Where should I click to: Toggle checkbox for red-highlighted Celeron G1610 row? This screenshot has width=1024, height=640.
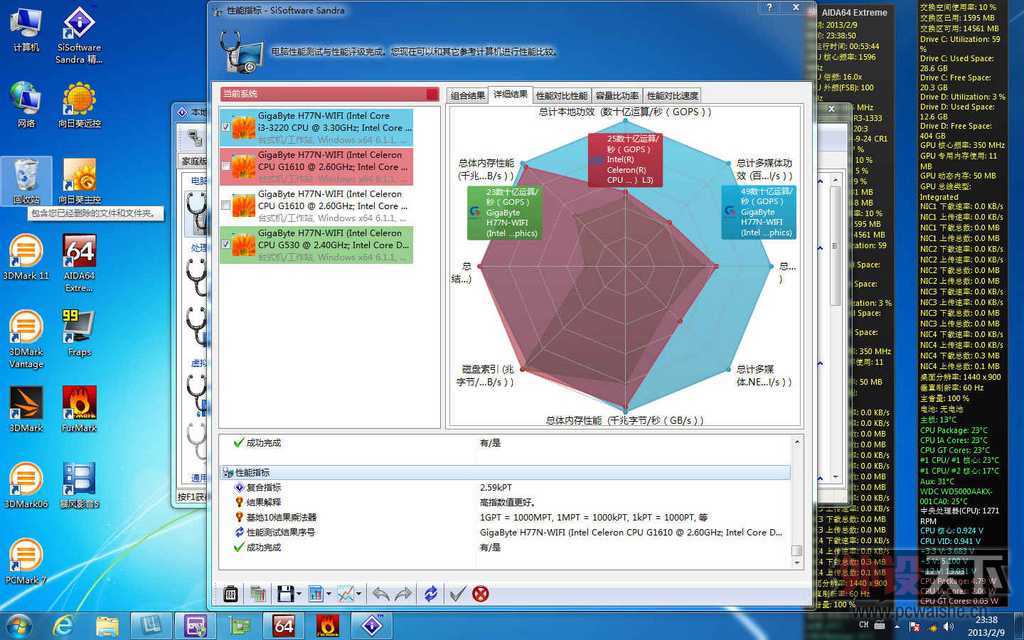pos(226,167)
